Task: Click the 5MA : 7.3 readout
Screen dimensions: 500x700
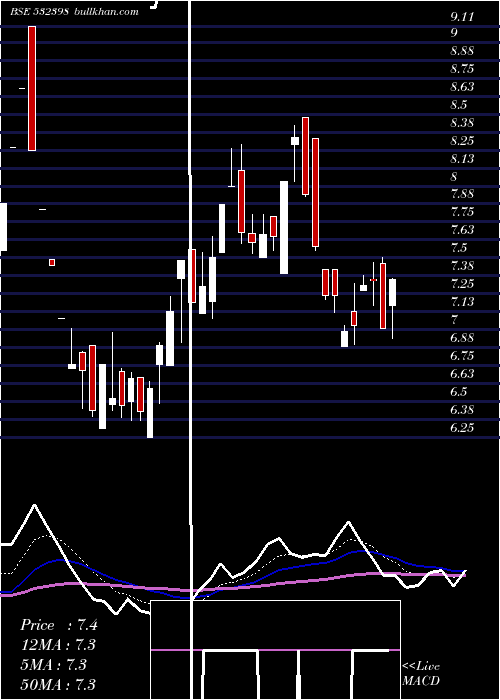Action: coord(54,665)
